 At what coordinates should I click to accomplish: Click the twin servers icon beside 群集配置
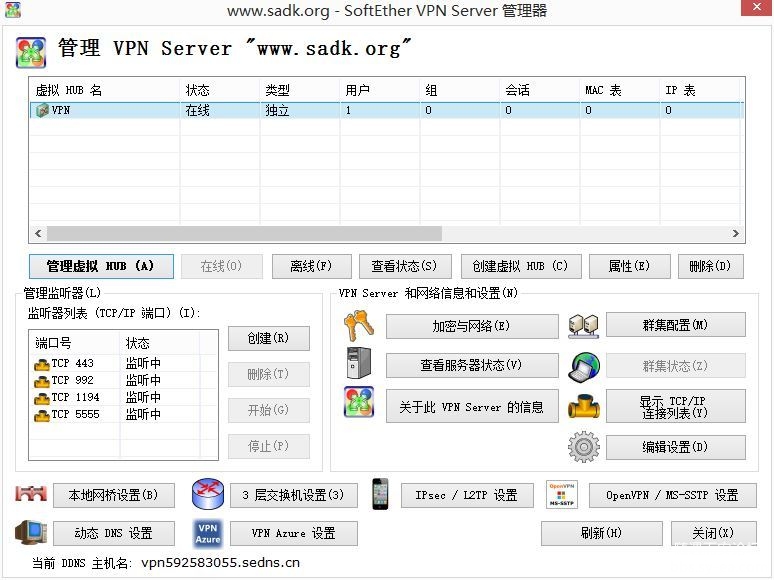(x=583, y=326)
